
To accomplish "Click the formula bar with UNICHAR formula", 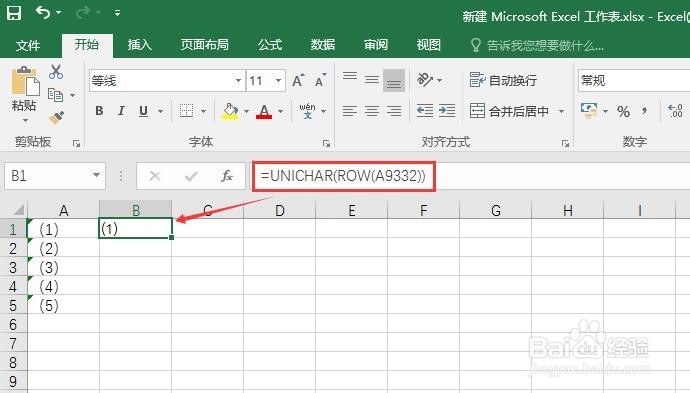I will (471, 176).
